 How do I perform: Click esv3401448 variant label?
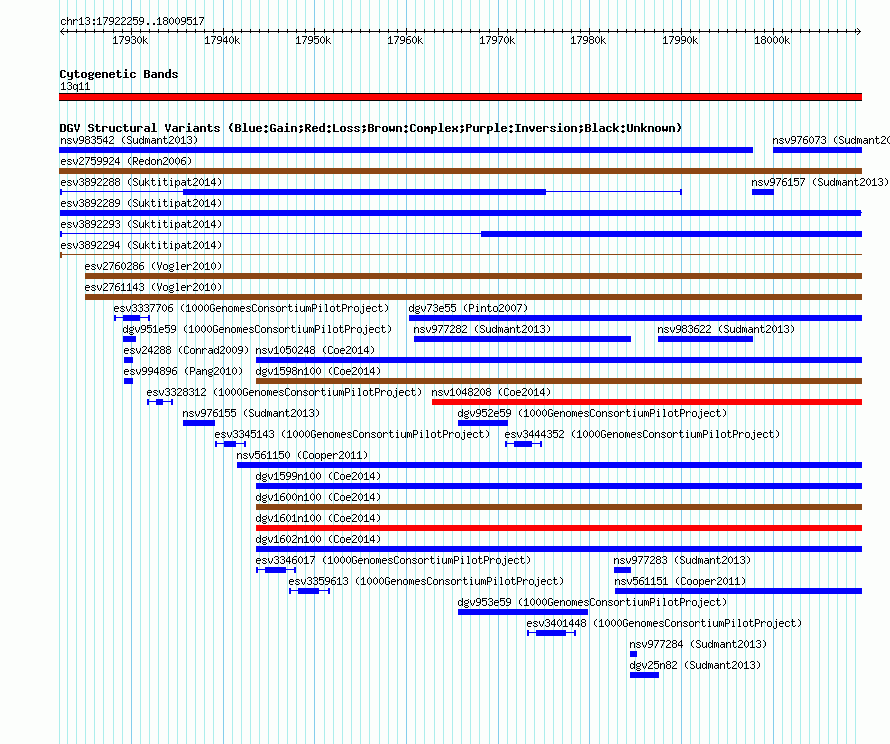click(664, 623)
